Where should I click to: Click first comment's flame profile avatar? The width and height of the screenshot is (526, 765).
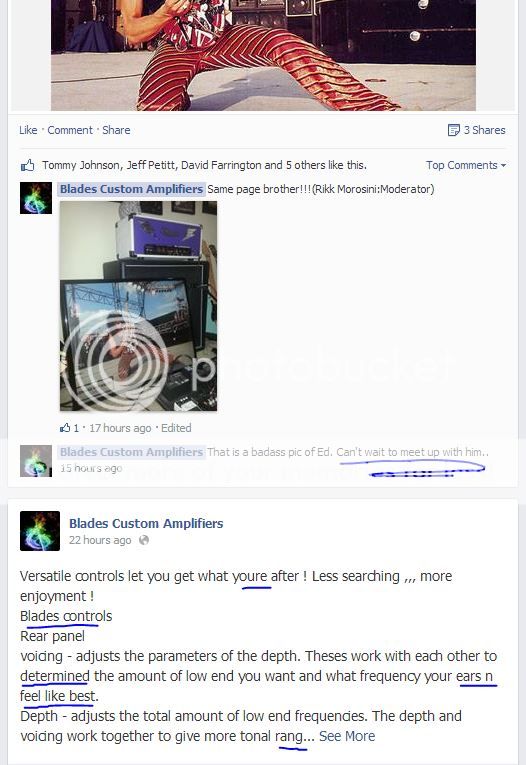pos(36,198)
